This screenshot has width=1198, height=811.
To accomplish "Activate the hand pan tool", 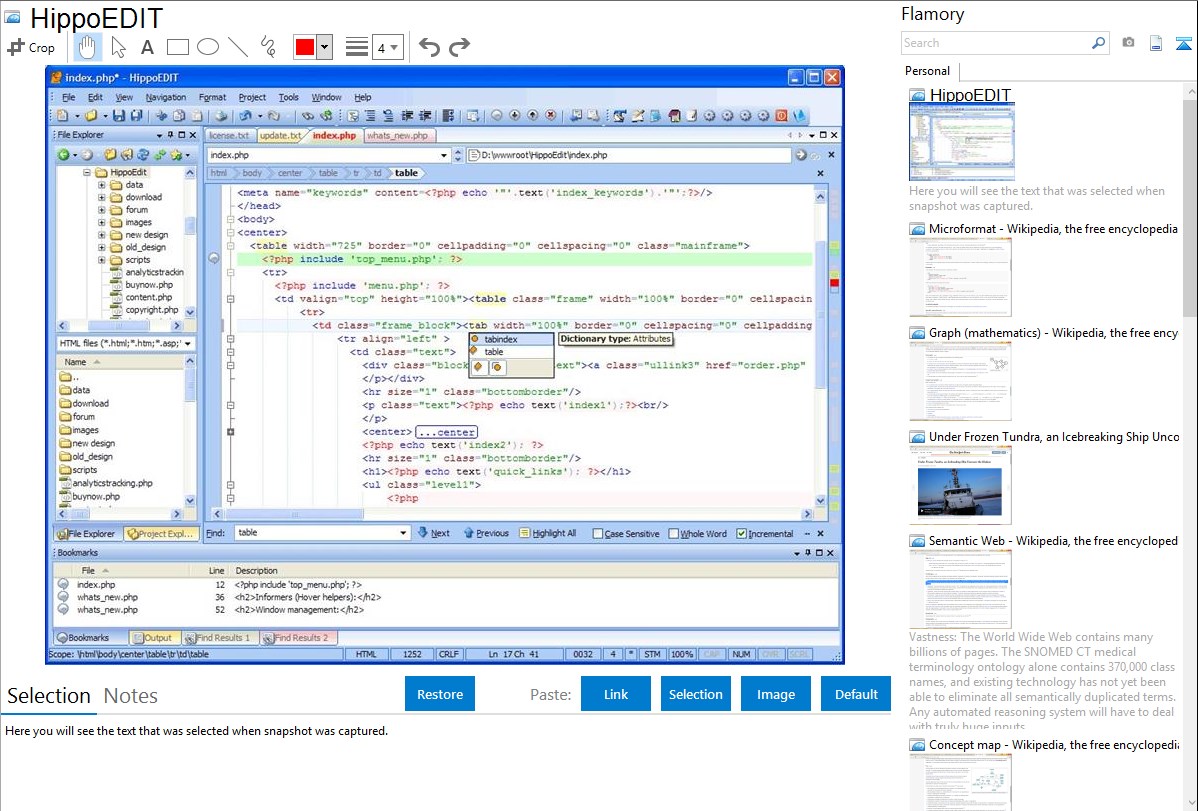I will [87, 46].
